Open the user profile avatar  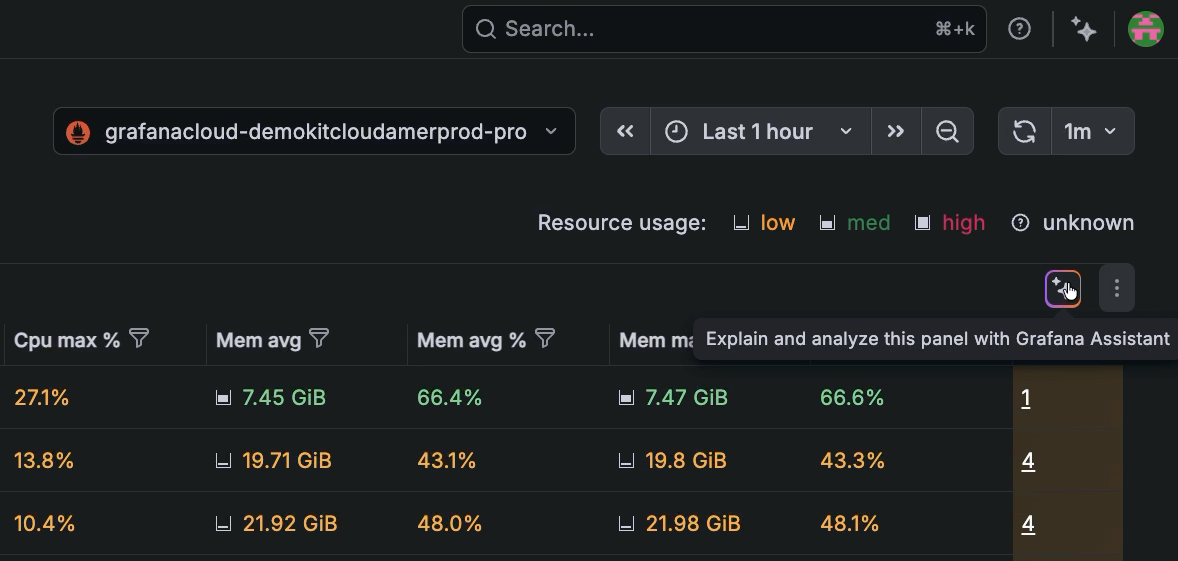(x=1146, y=29)
